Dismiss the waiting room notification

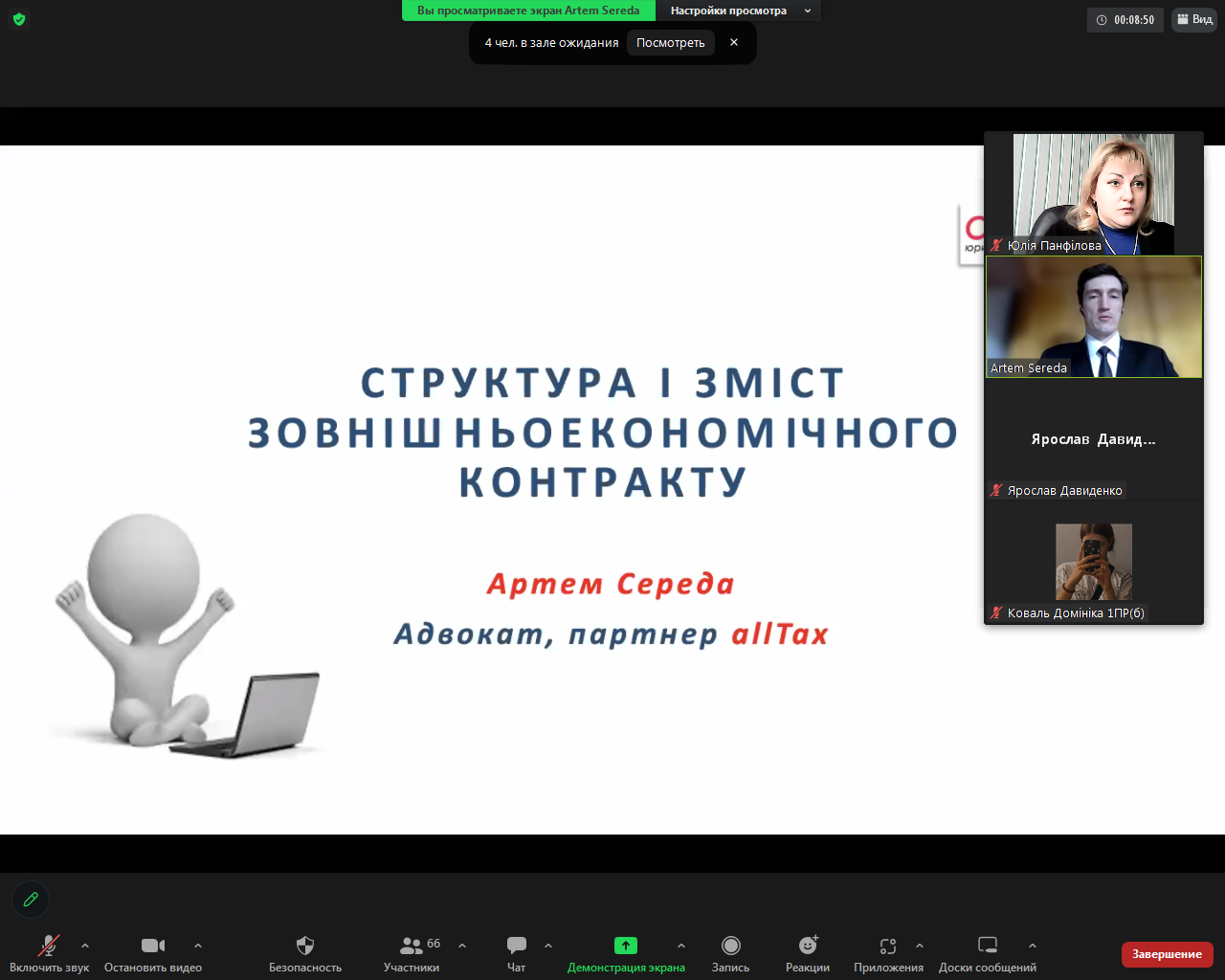[734, 42]
